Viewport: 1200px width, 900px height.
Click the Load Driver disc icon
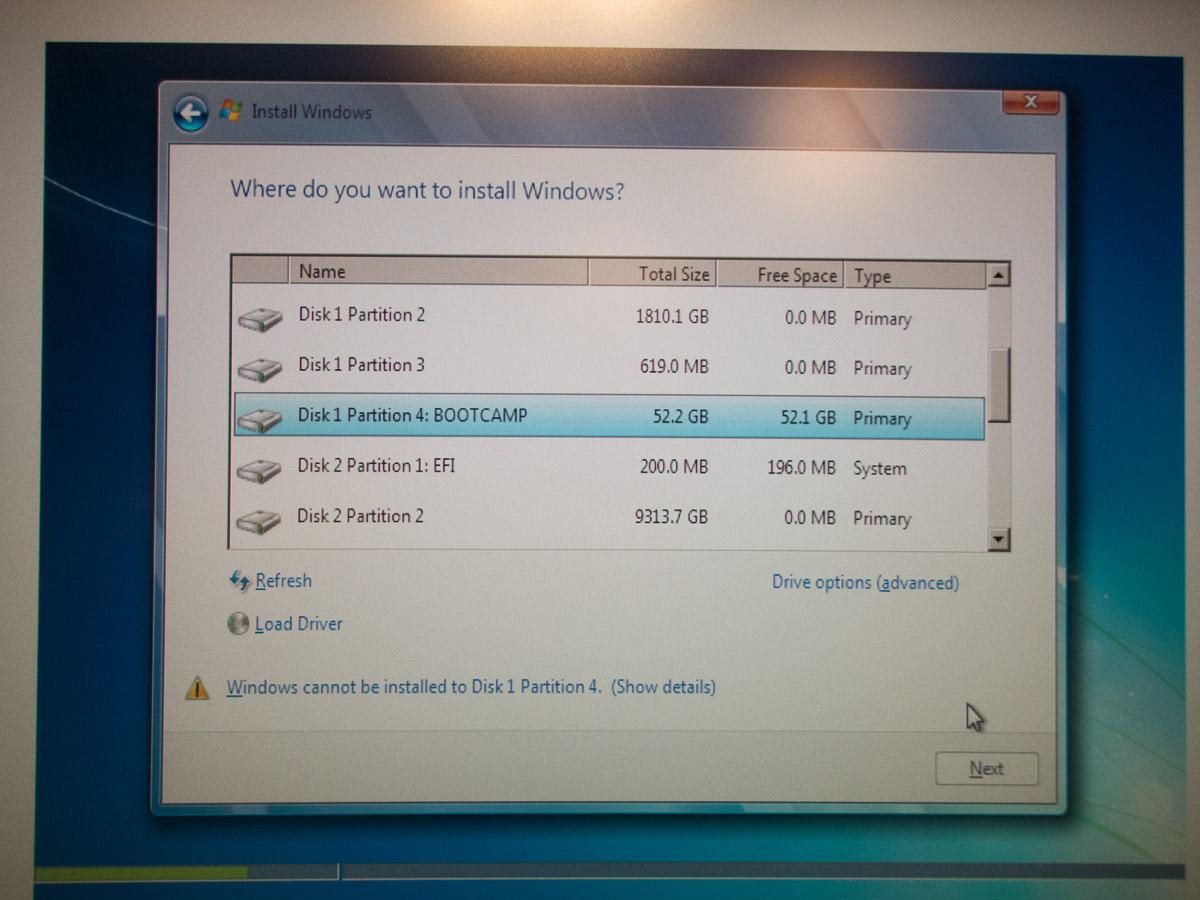(x=238, y=624)
